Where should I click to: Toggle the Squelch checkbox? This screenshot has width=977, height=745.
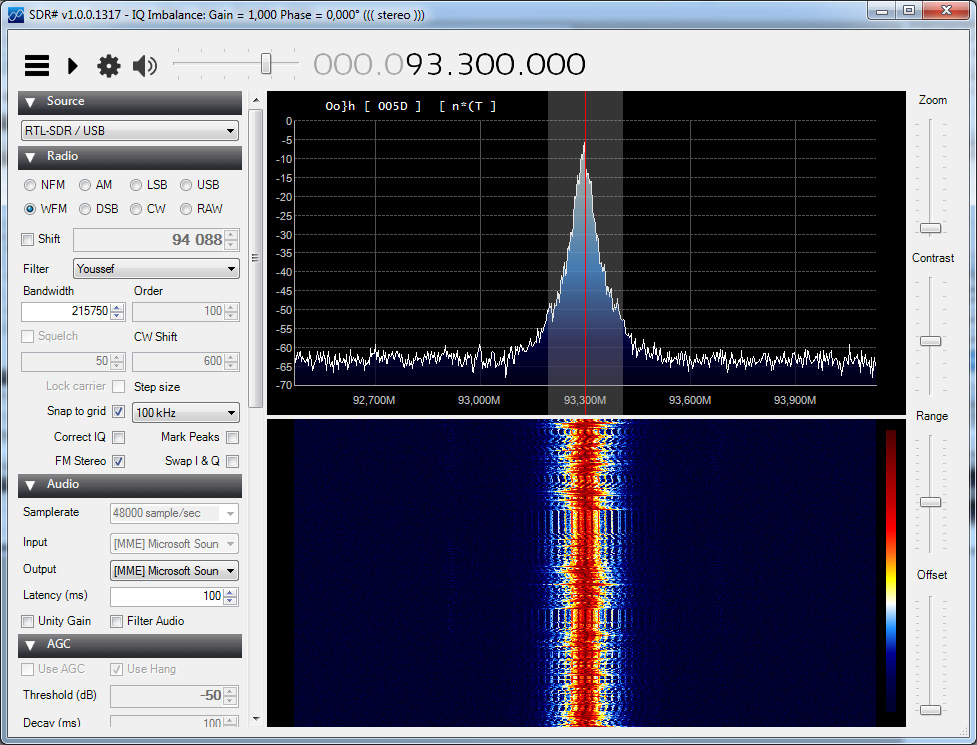pos(27,336)
